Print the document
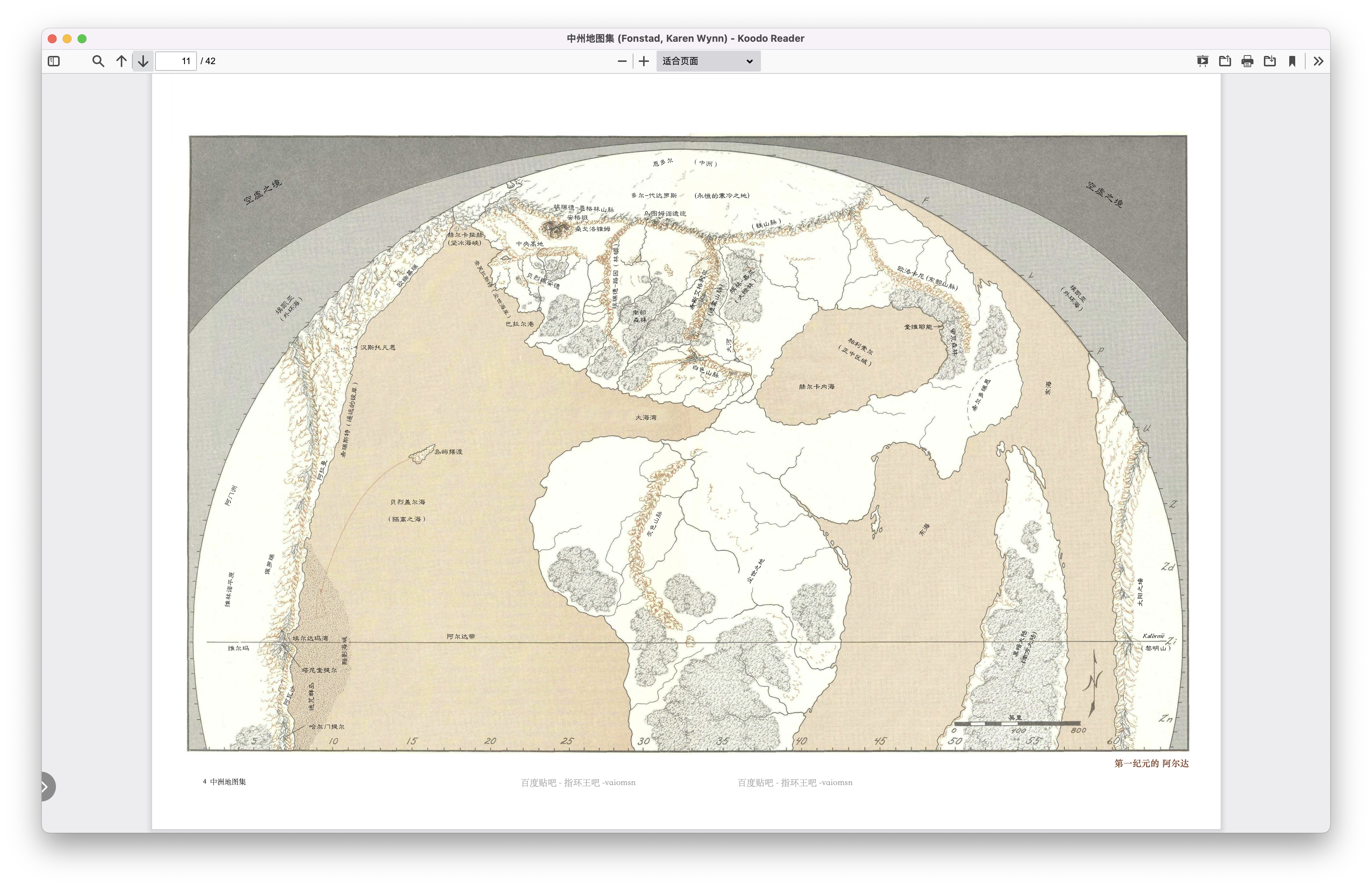The height and width of the screenshot is (888, 1372). click(1247, 61)
